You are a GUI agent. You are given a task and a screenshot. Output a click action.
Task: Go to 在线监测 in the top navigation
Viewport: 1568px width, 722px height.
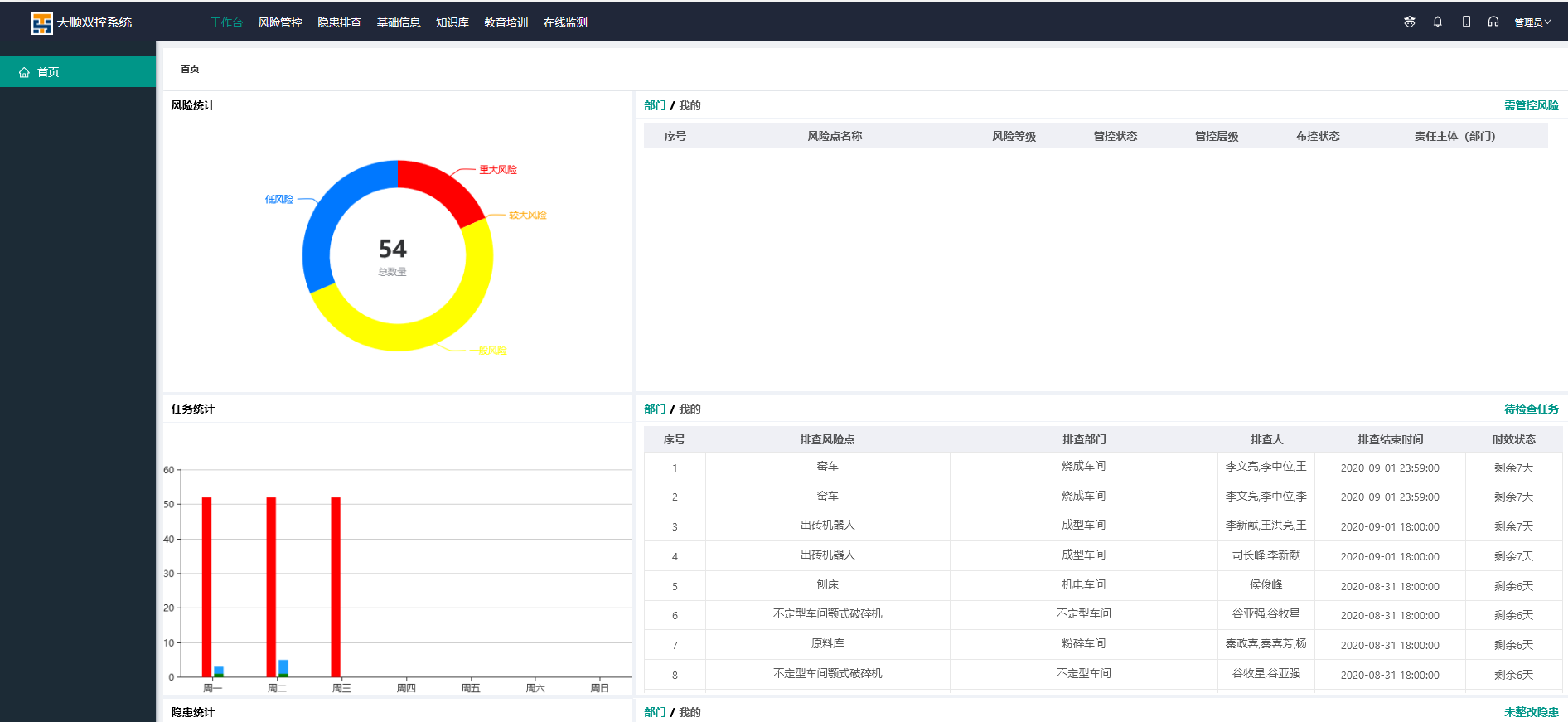pyautogui.click(x=565, y=22)
